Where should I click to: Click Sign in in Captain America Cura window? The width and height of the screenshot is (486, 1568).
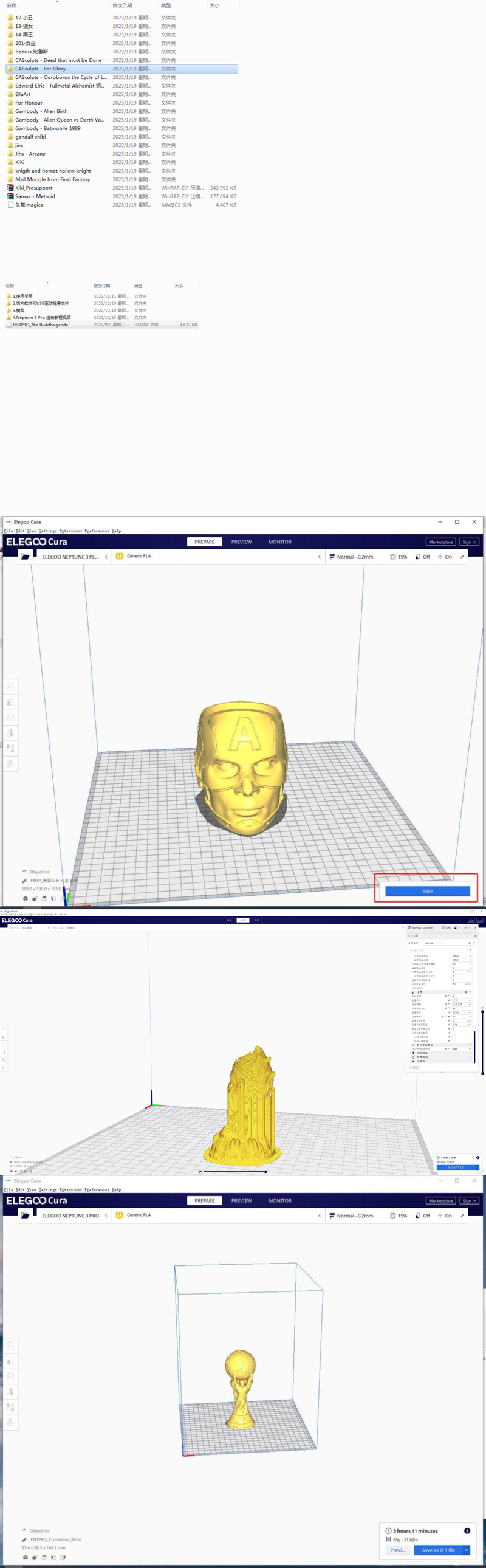tap(469, 542)
